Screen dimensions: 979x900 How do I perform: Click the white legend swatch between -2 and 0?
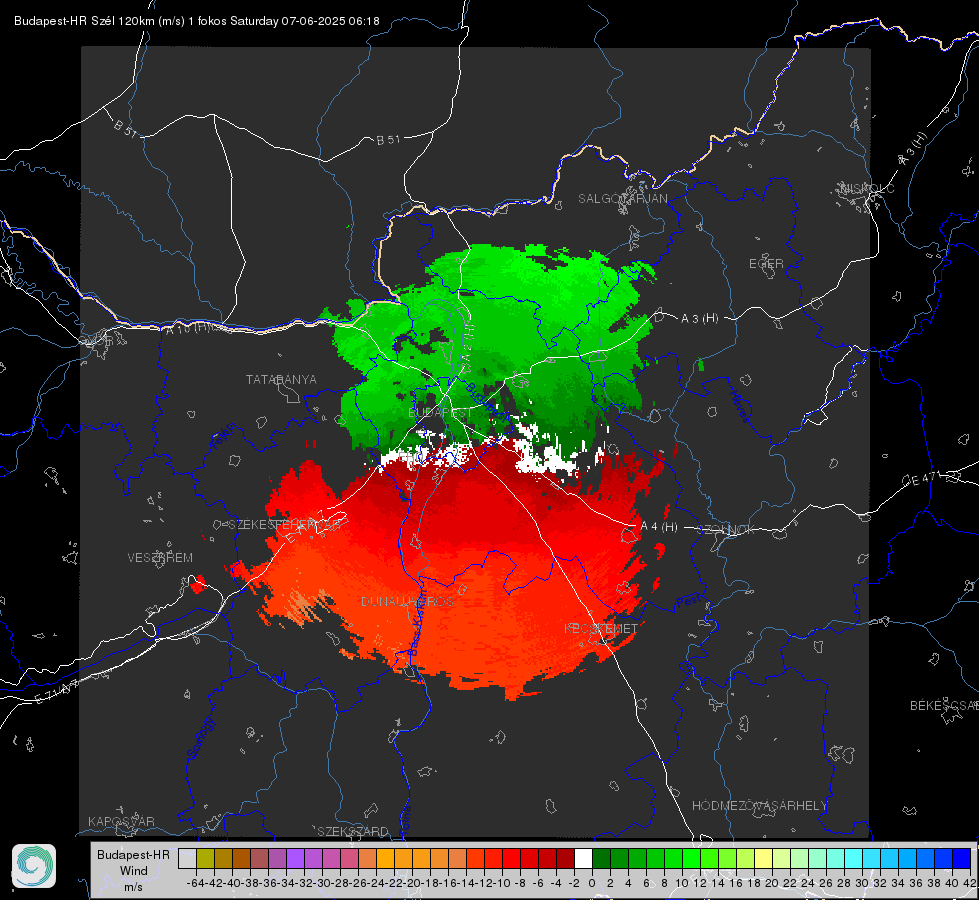[583, 859]
